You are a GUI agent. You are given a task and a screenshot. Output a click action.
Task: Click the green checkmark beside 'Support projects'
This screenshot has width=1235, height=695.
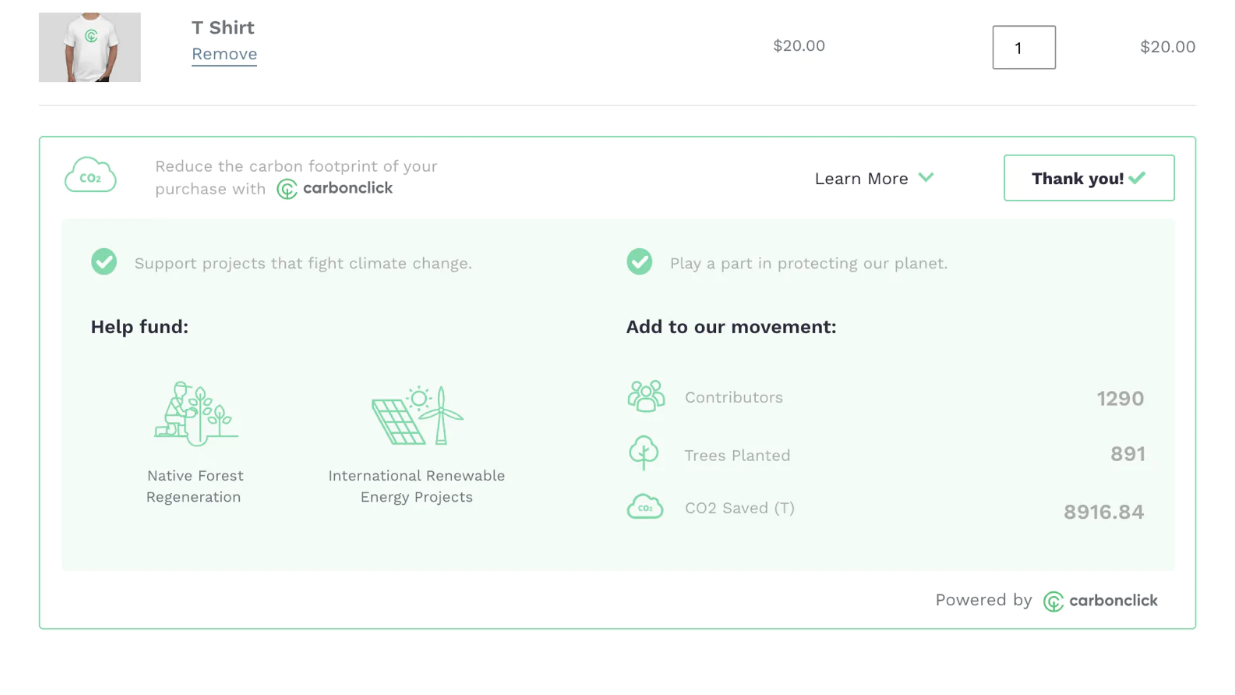[104, 263]
